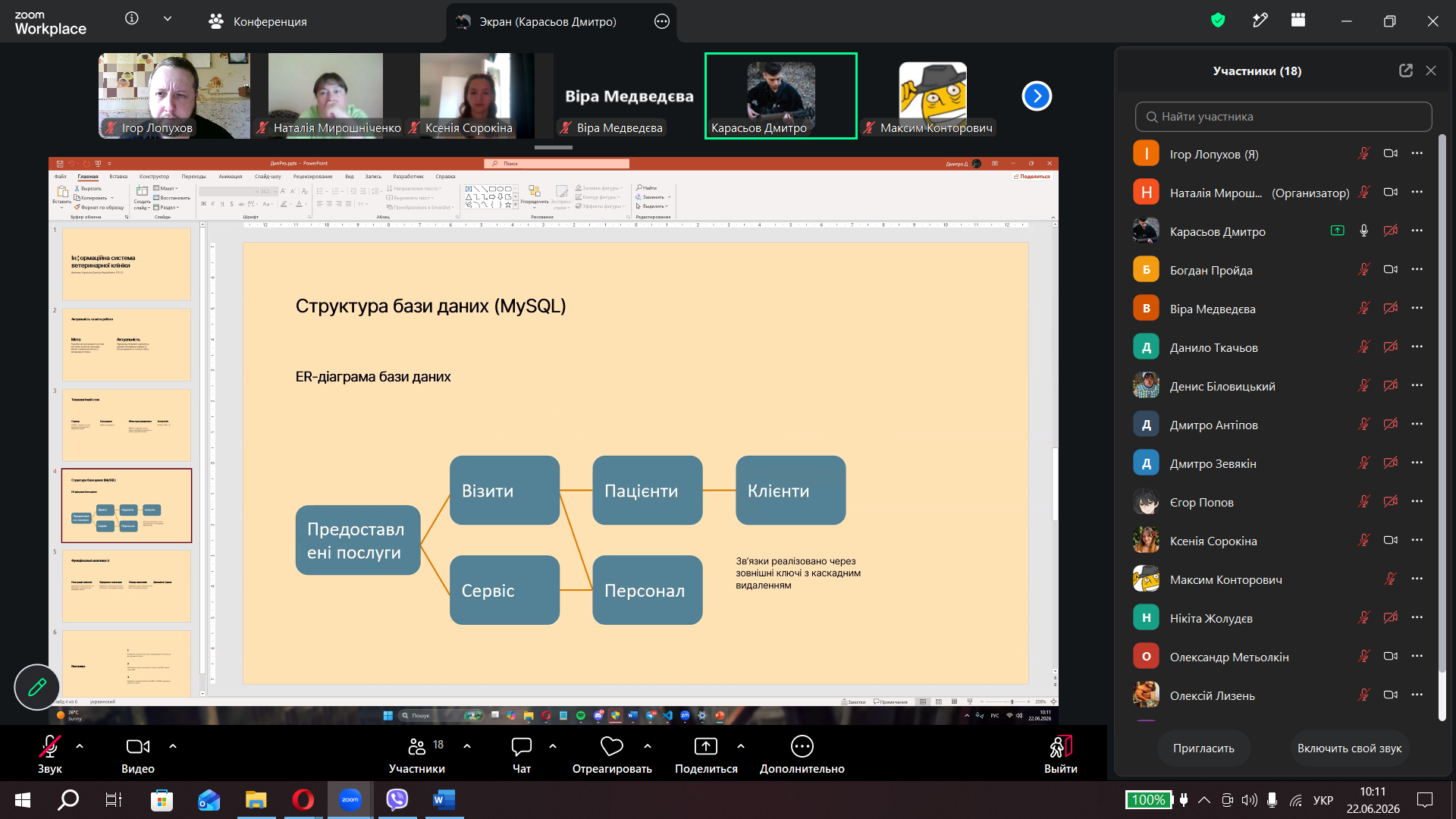Expand the chevron next to meeting info
The width and height of the screenshot is (1456, 819).
[168, 19]
